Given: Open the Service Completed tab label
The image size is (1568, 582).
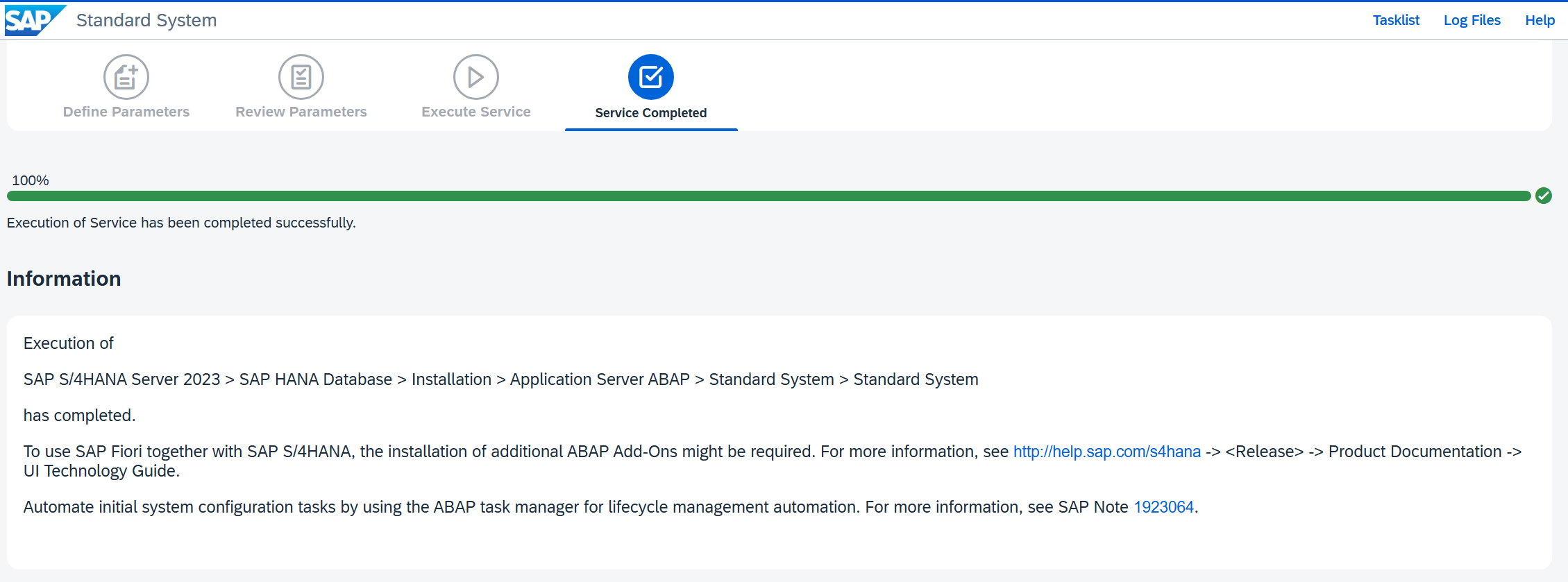Looking at the screenshot, I should (x=651, y=113).
